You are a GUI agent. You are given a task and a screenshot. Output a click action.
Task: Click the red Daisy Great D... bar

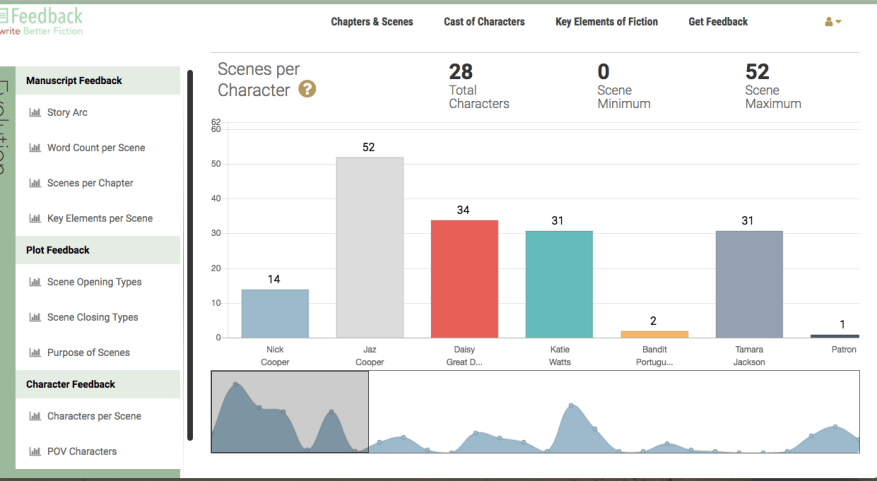pos(464,279)
